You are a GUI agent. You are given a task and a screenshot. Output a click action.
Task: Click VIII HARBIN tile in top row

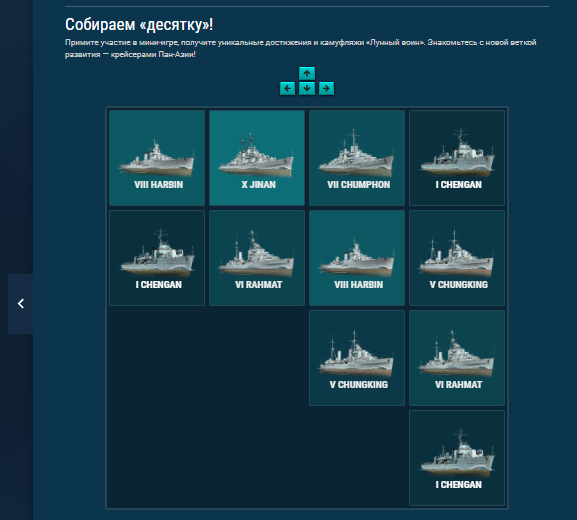click(157, 158)
